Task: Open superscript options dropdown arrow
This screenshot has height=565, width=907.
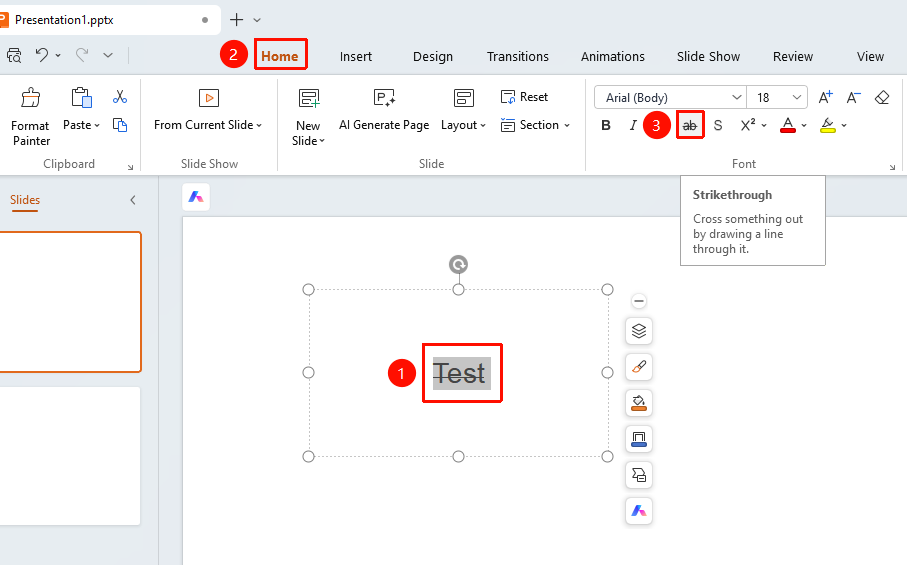Action: coord(764,125)
